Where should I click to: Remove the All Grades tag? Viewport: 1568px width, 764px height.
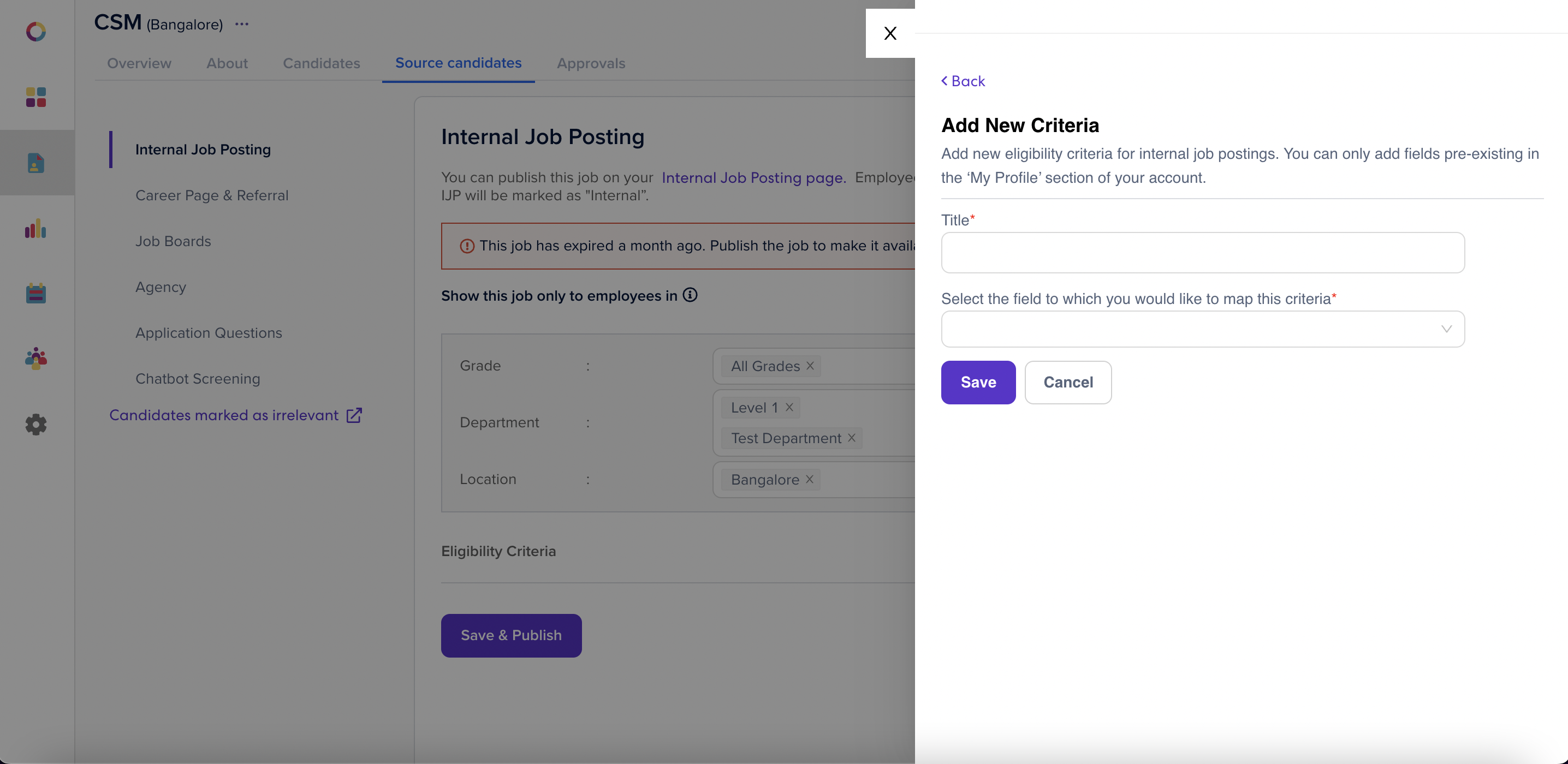pyautogui.click(x=810, y=366)
